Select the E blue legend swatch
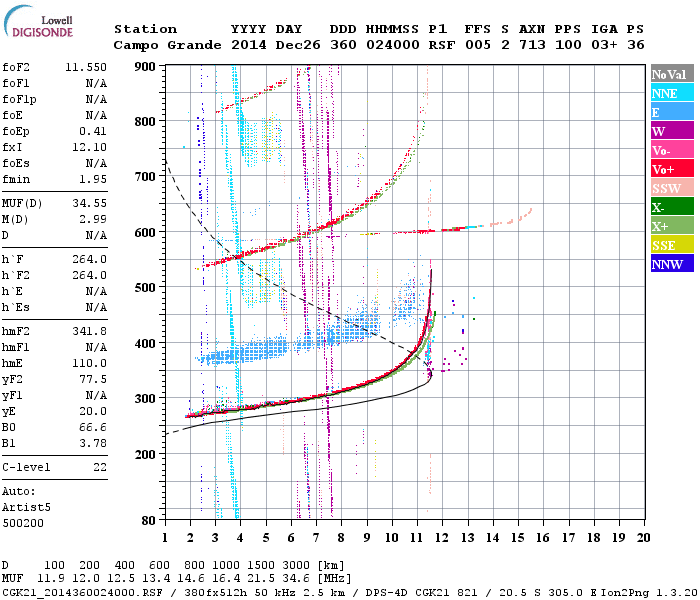This screenshot has width=700, height=600. 672,112
